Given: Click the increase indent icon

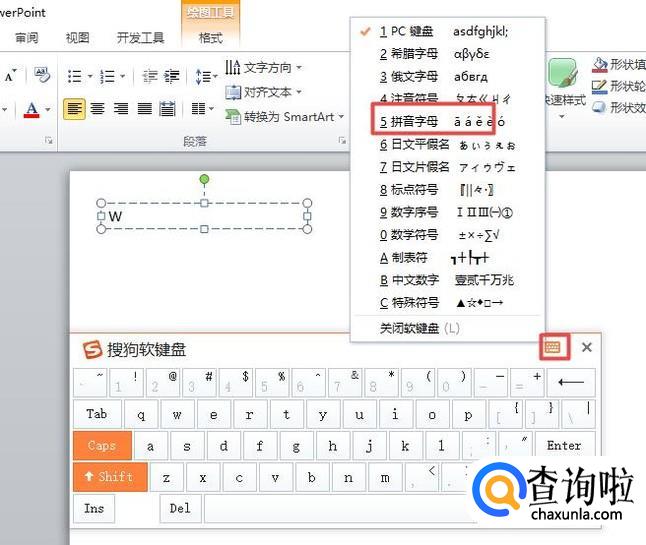Looking at the screenshot, I should pyautogui.click(x=172, y=76).
